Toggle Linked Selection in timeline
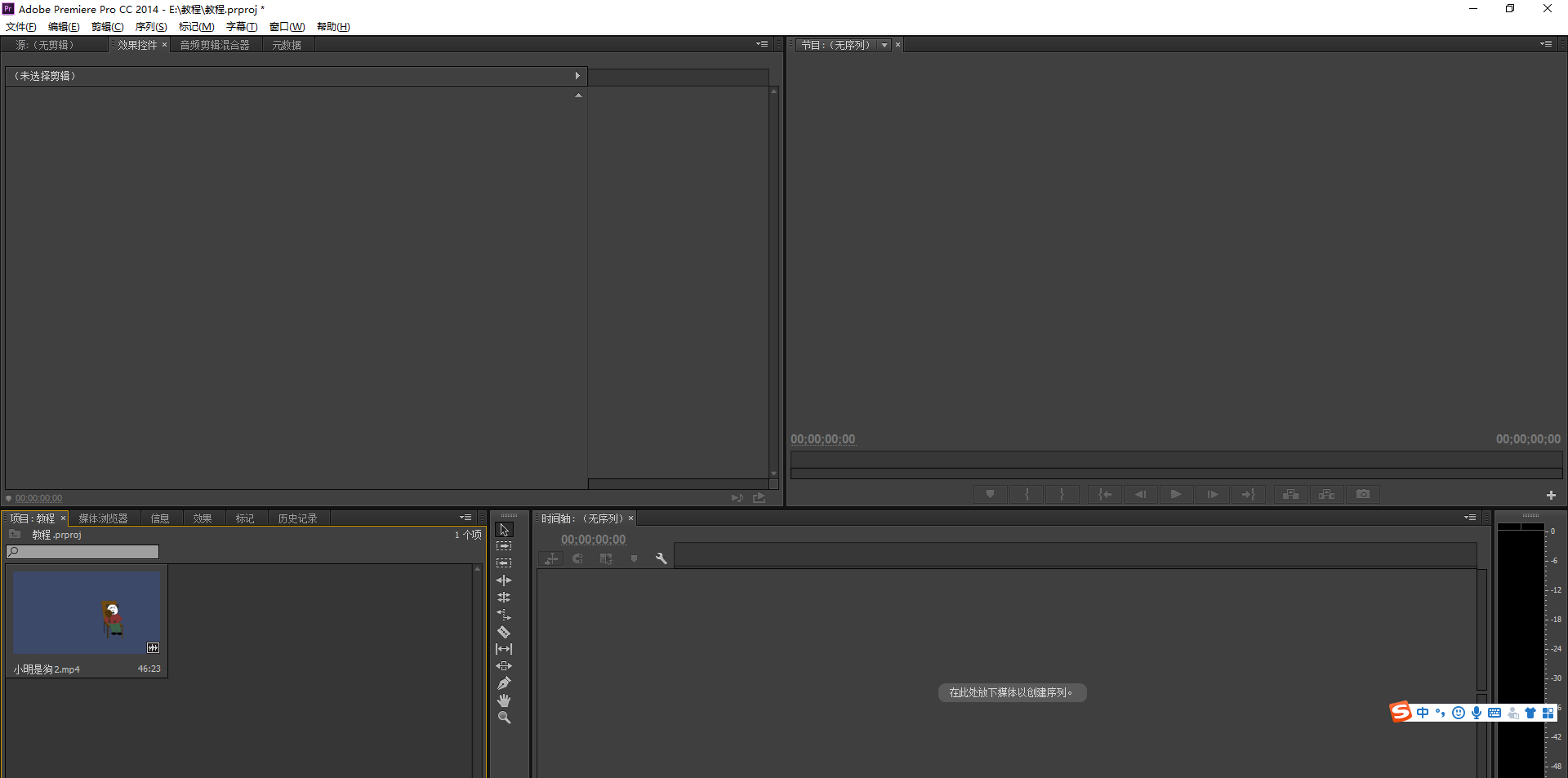 (x=606, y=558)
